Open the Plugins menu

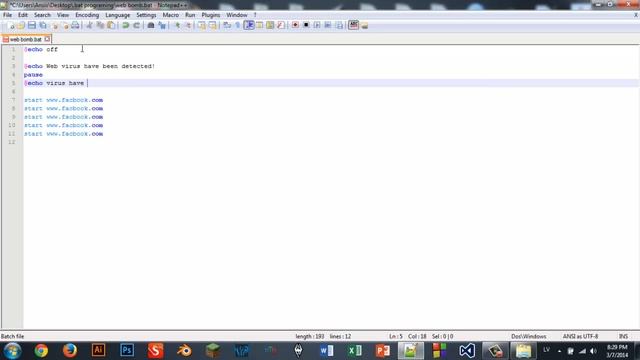(x=211, y=15)
